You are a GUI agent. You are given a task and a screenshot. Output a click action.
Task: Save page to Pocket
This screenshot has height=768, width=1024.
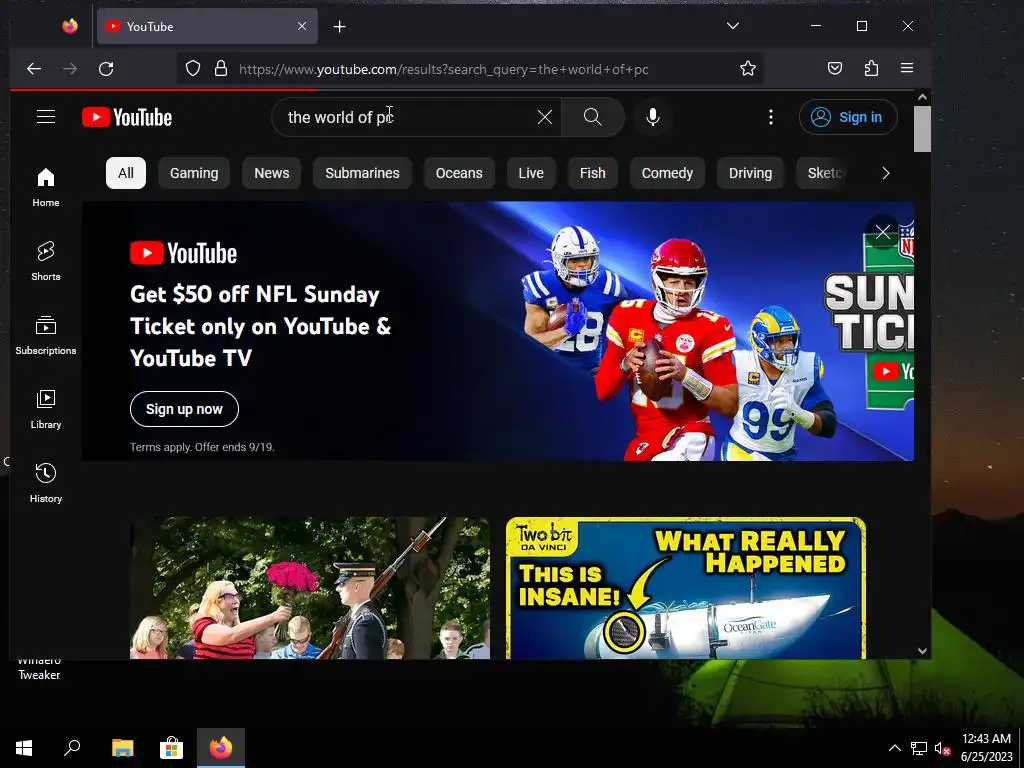(835, 69)
